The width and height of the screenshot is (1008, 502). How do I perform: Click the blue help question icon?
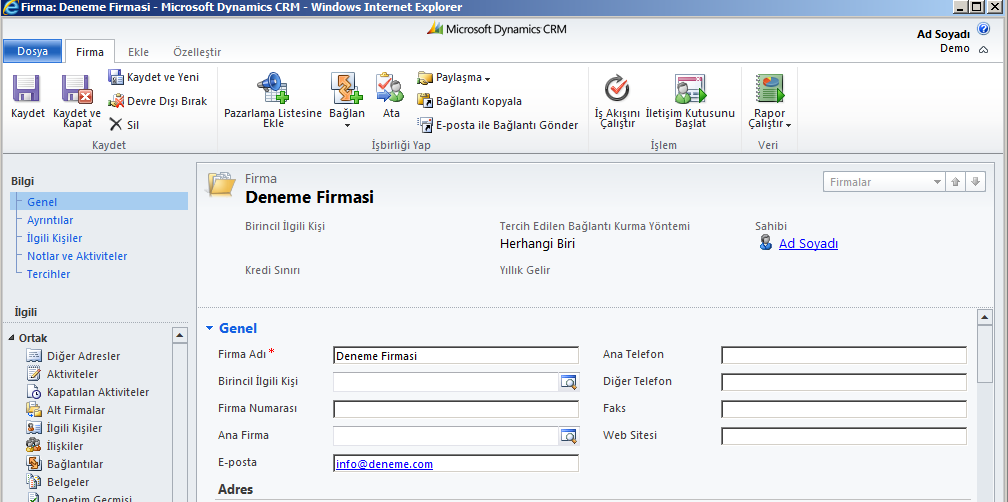pos(983,29)
